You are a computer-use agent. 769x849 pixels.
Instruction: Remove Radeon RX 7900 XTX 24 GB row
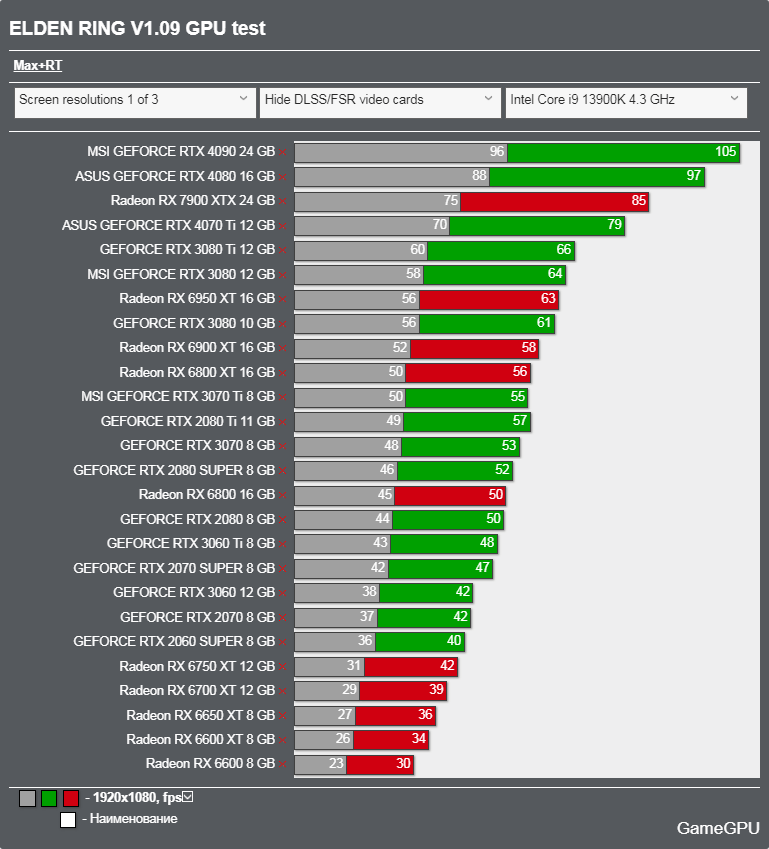283,201
